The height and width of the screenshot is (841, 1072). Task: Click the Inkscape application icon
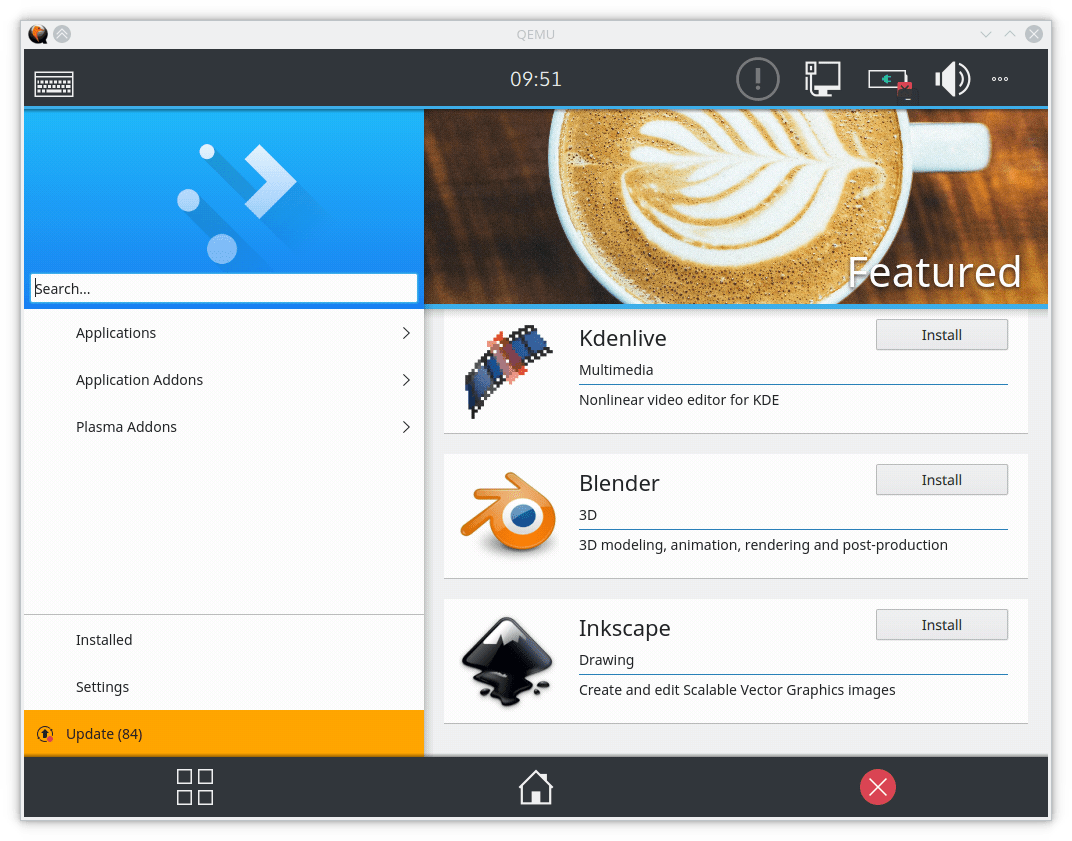507,660
